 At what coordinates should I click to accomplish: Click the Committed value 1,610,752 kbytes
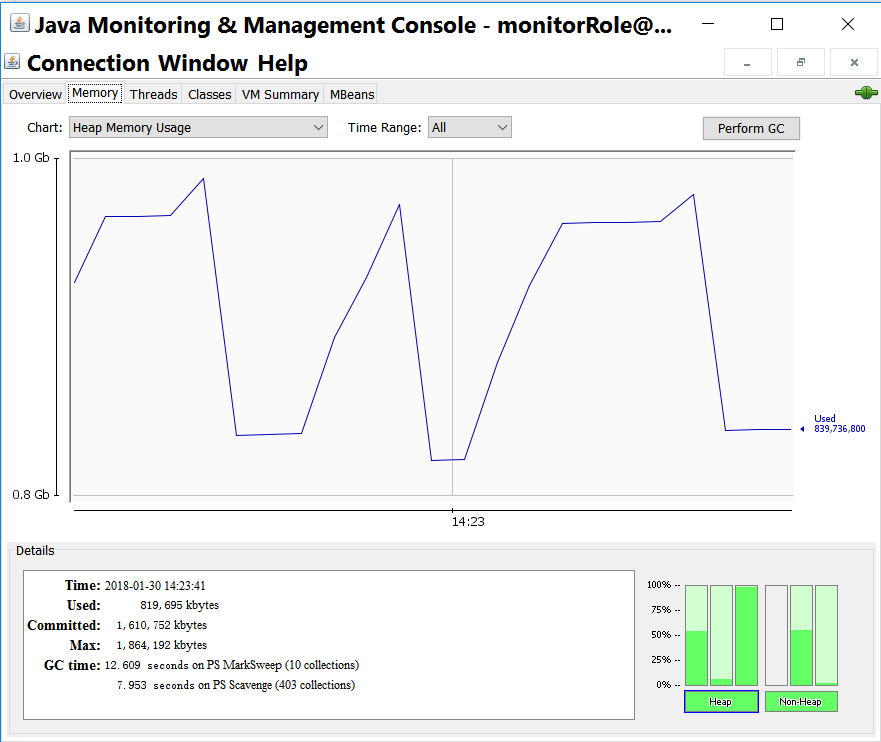(x=162, y=626)
